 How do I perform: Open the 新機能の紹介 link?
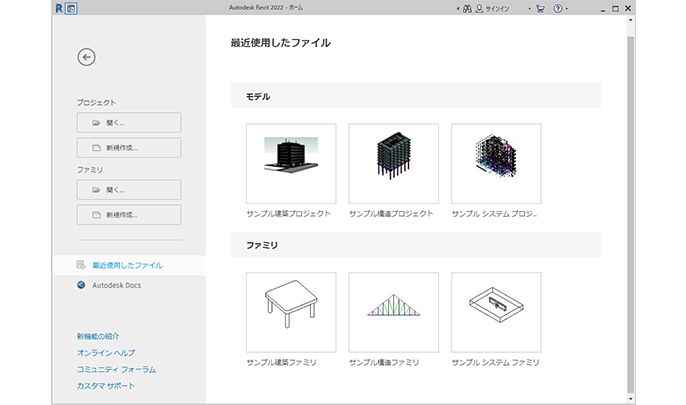pyautogui.click(x=98, y=336)
